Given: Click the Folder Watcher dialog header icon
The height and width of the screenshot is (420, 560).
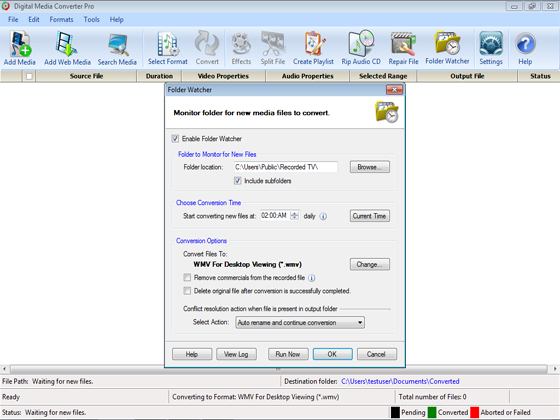Looking at the screenshot, I should [x=386, y=112].
